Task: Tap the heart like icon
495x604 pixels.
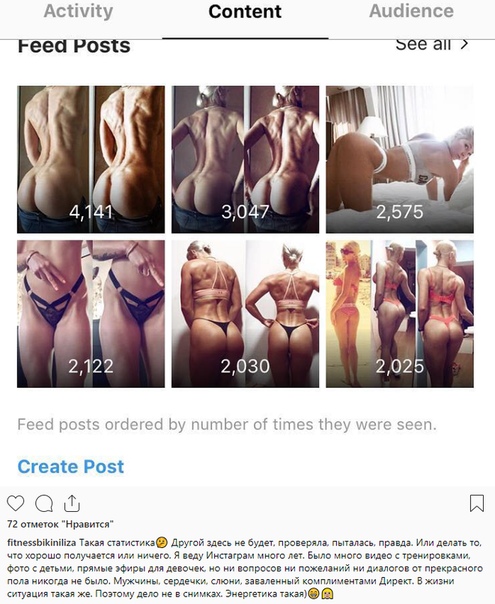Action: click(x=15, y=503)
